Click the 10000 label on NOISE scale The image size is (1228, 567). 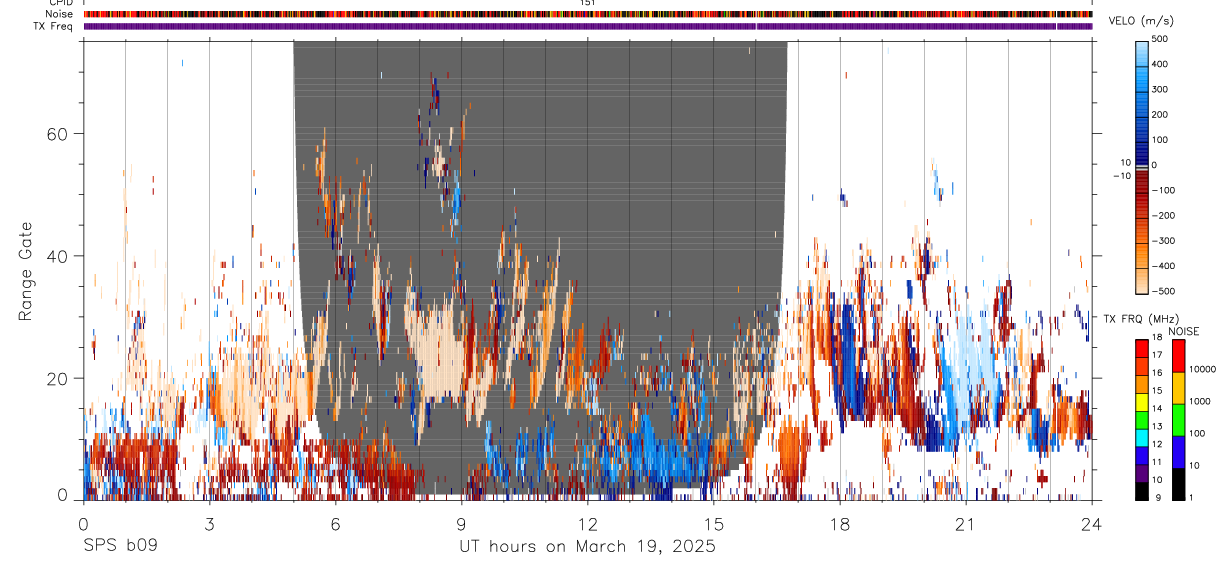(x=1202, y=370)
